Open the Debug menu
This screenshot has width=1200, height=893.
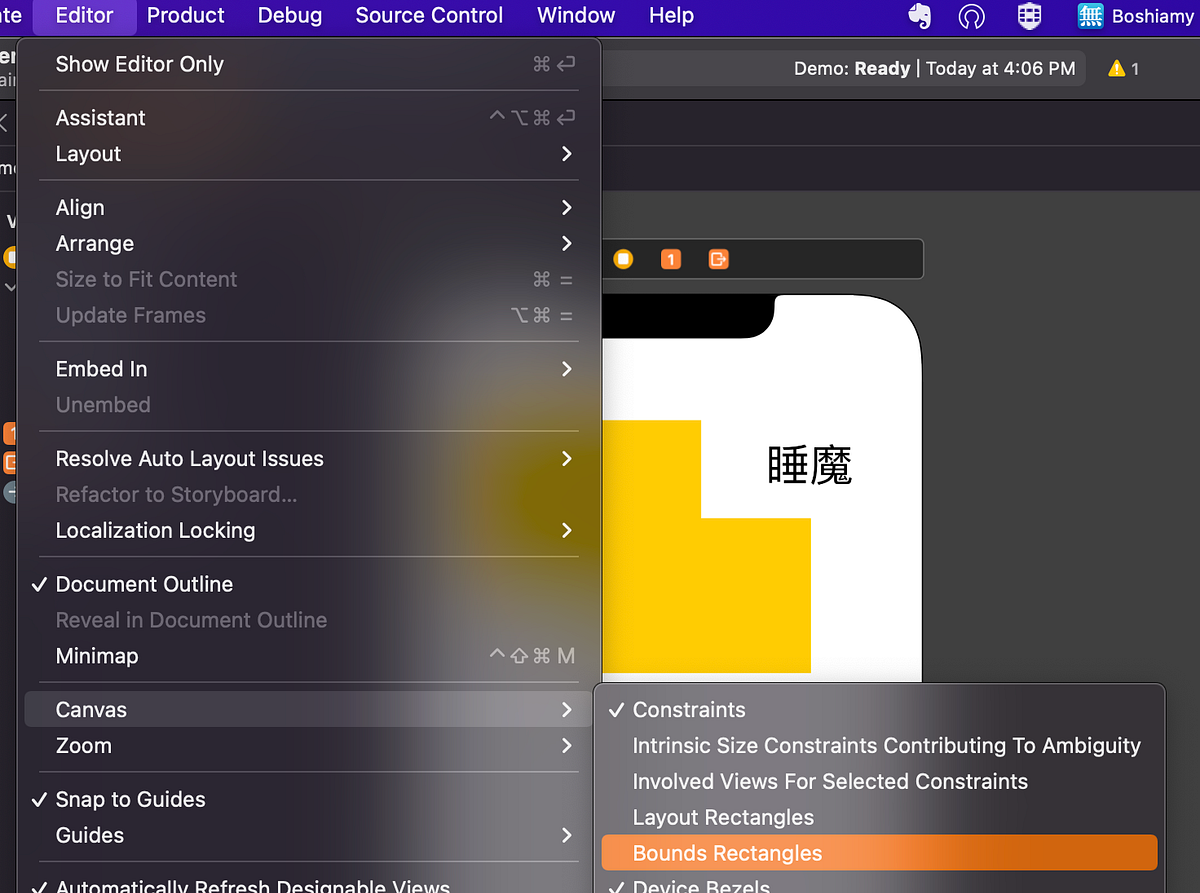click(289, 15)
